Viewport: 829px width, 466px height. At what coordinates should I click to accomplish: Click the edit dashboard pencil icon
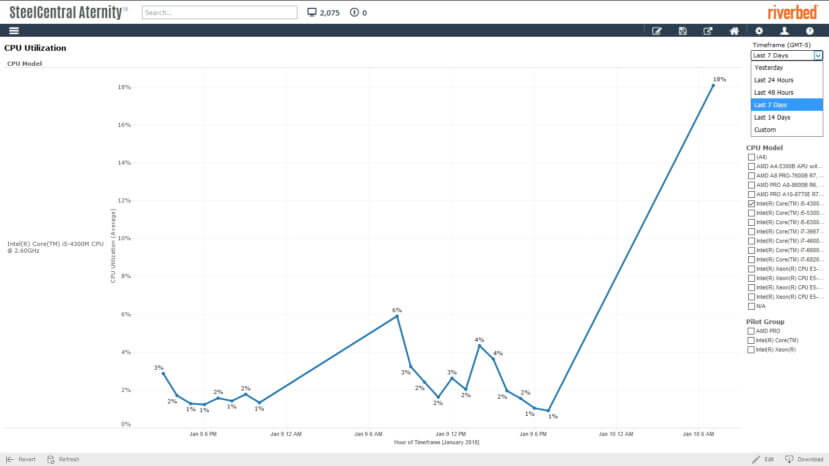pos(657,31)
